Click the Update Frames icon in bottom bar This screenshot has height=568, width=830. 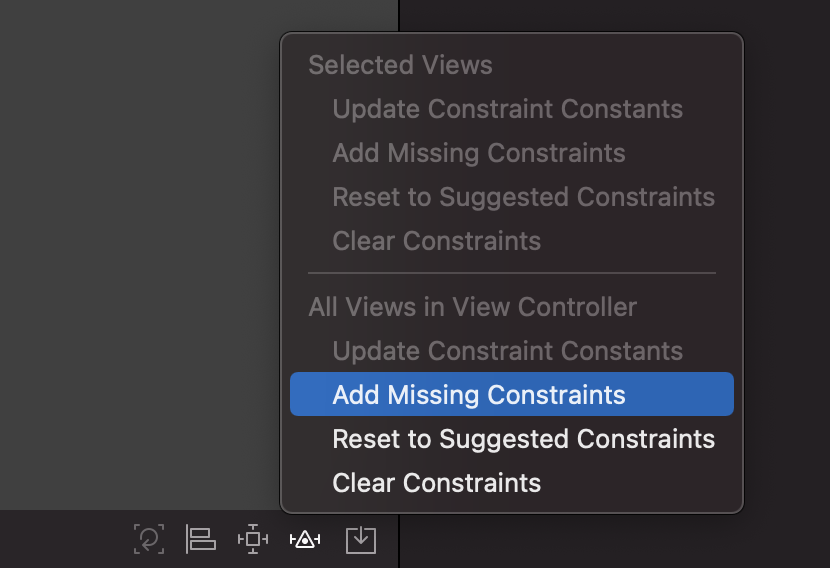pyautogui.click(x=149, y=539)
